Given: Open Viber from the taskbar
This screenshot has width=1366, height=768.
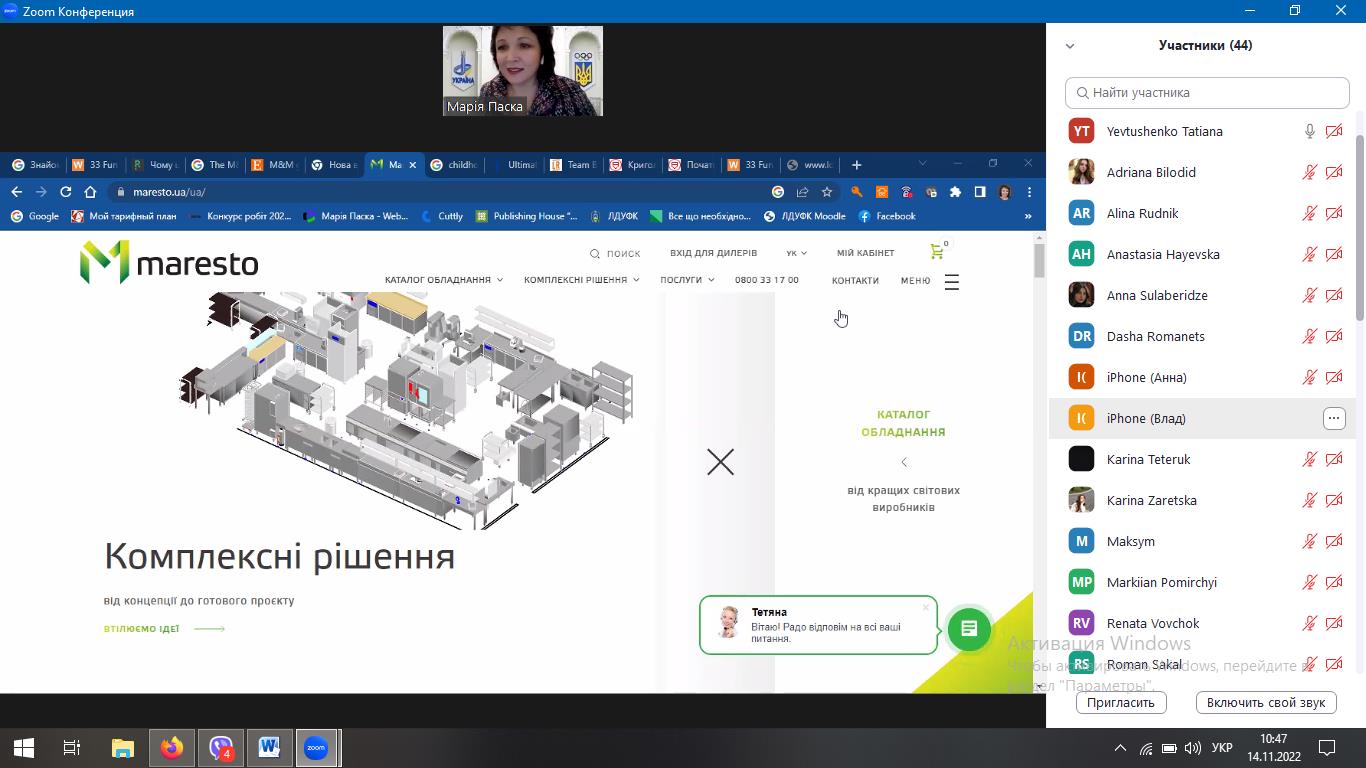Looking at the screenshot, I should tap(221, 747).
